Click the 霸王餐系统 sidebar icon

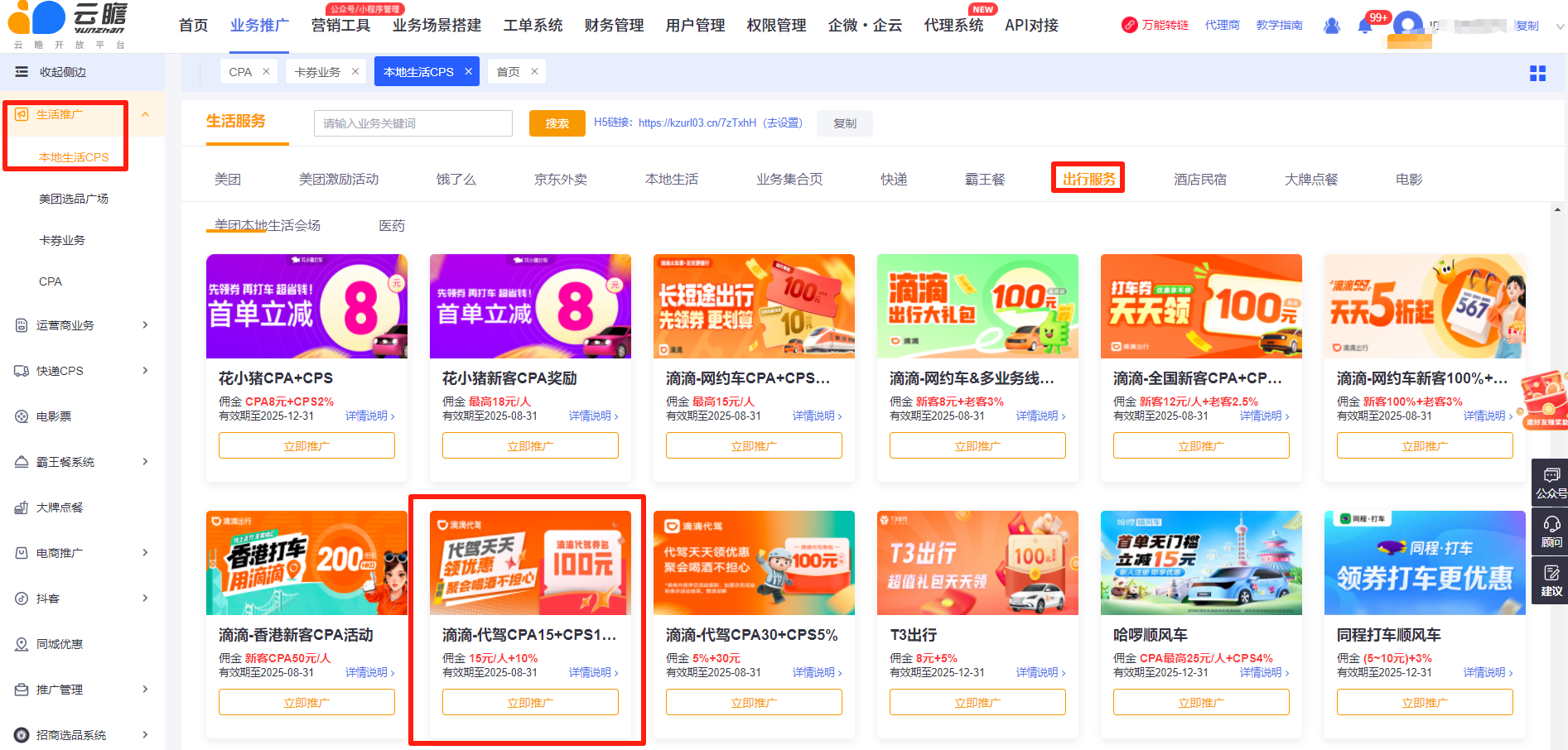[22, 462]
